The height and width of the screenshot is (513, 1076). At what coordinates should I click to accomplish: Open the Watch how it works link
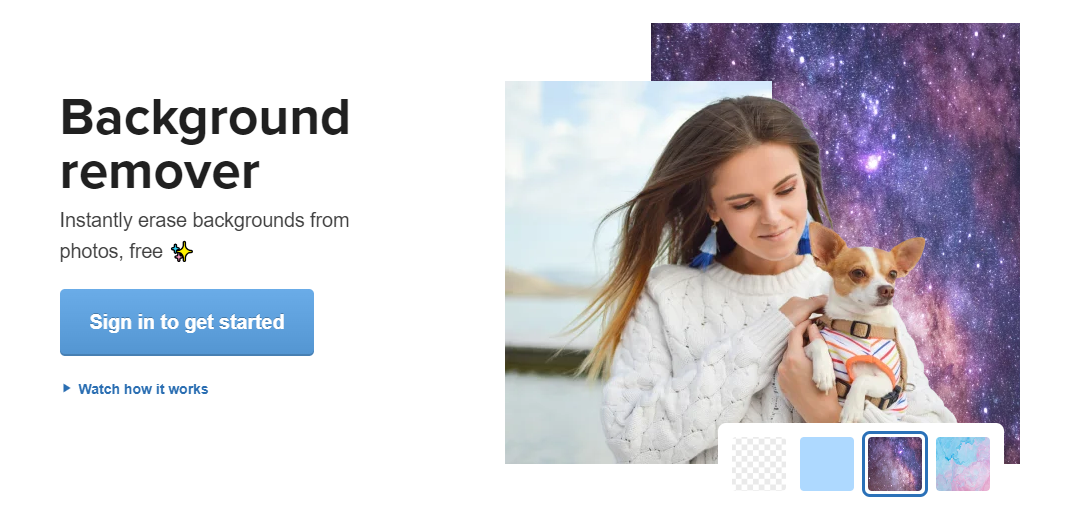pyautogui.click(x=143, y=389)
